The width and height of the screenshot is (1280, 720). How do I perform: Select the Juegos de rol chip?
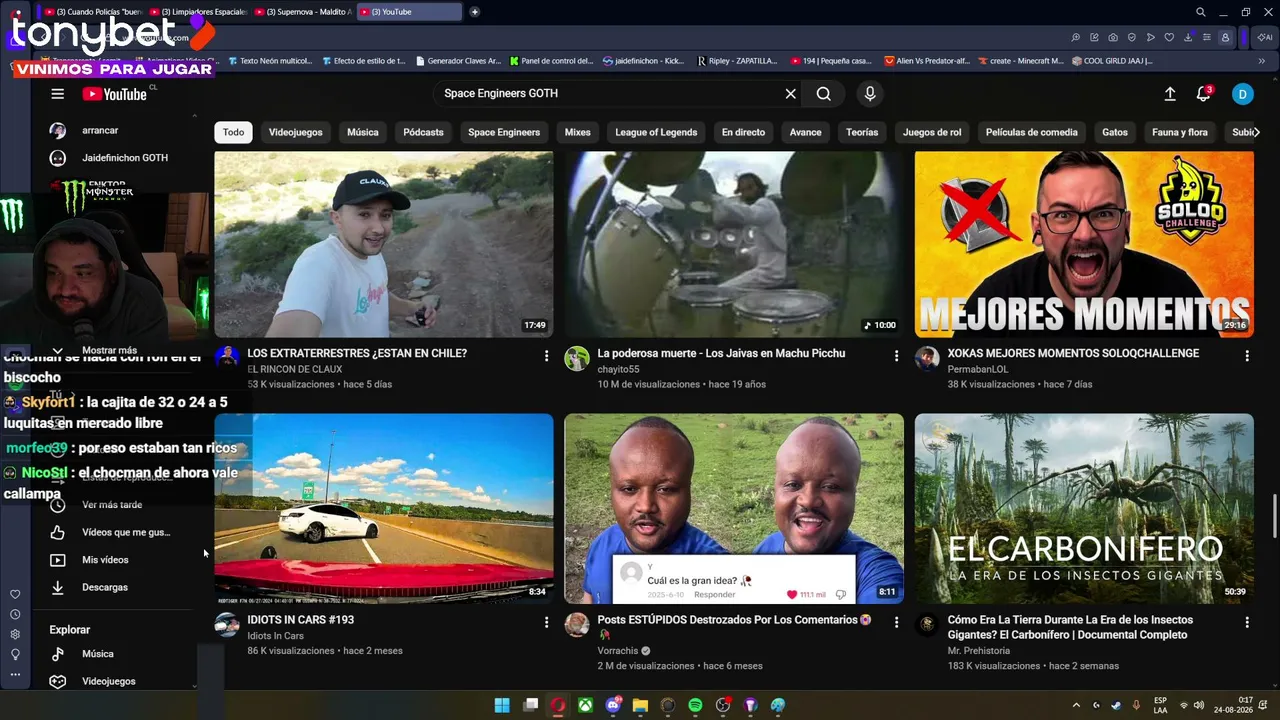[x=932, y=132]
